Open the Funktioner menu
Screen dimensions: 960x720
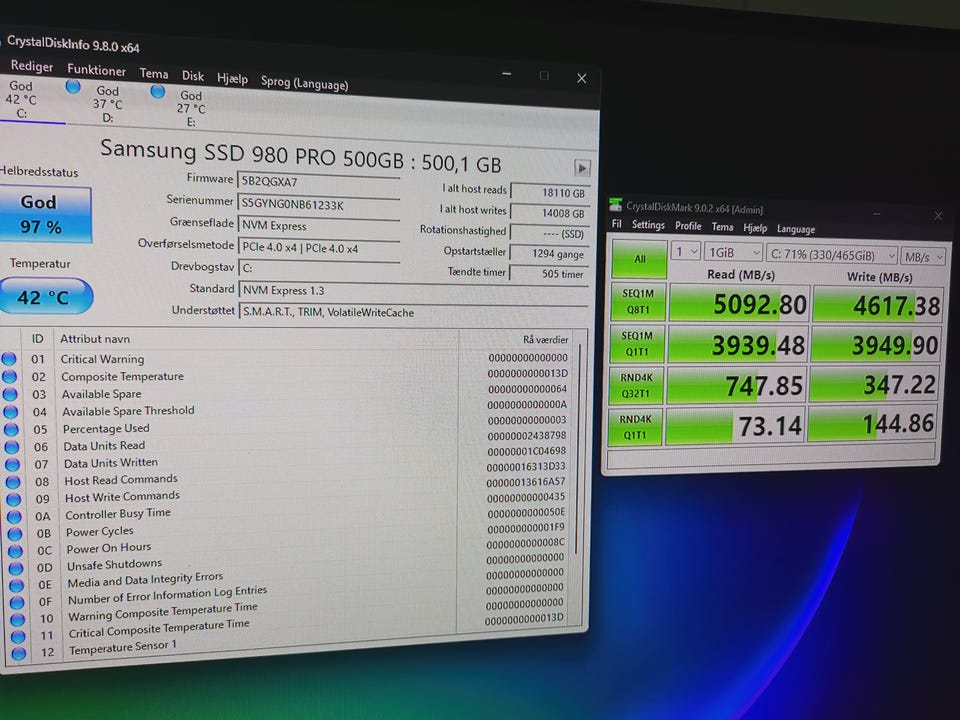[x=96, y=70]
